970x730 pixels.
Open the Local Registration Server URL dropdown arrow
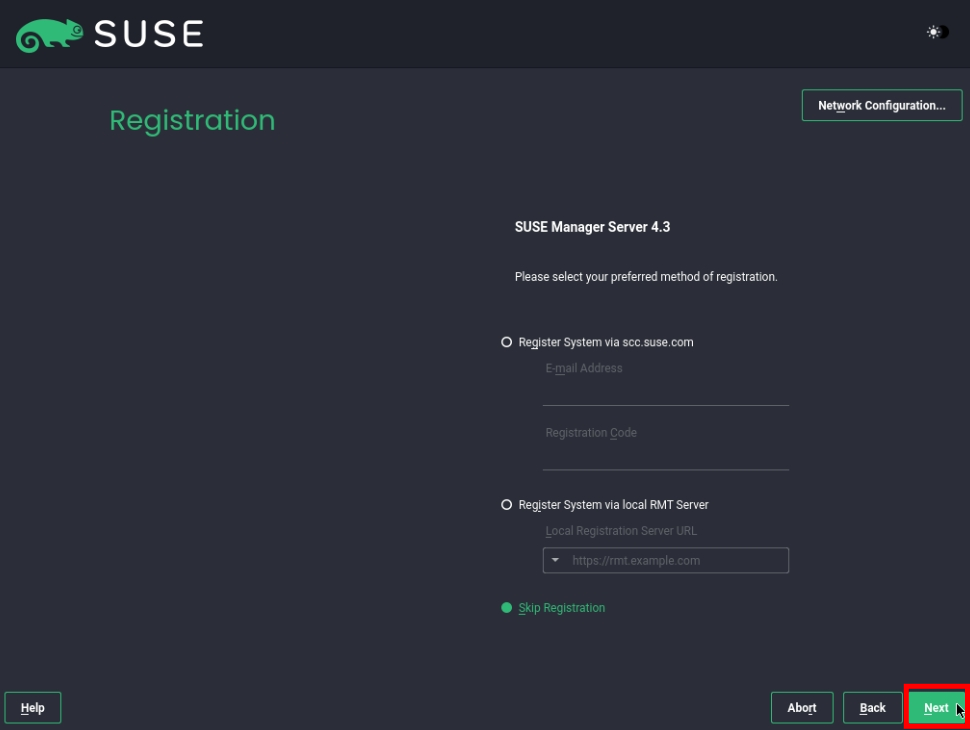(x=555, y=560)
